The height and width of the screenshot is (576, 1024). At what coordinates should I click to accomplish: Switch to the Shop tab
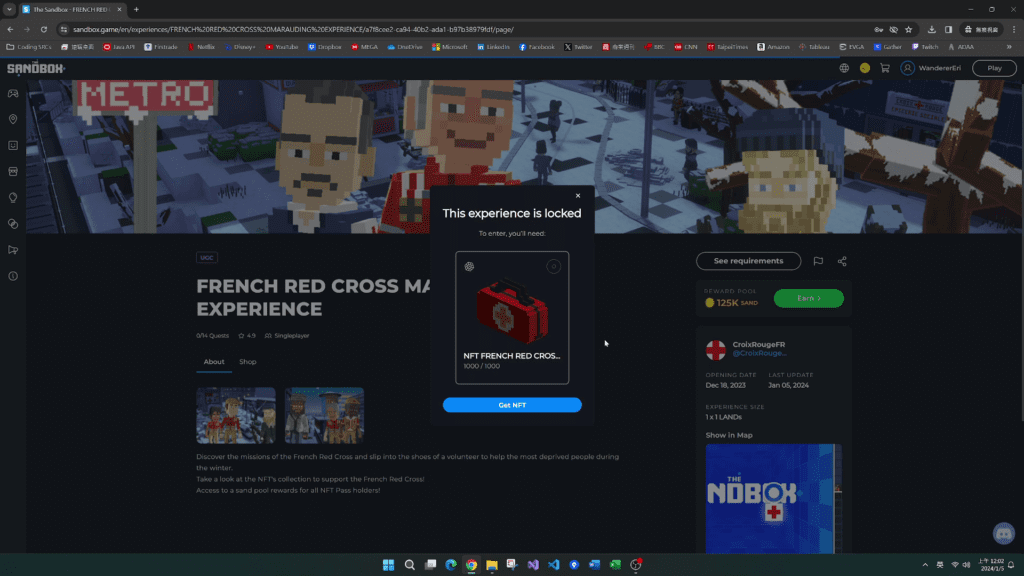[248, 362]
